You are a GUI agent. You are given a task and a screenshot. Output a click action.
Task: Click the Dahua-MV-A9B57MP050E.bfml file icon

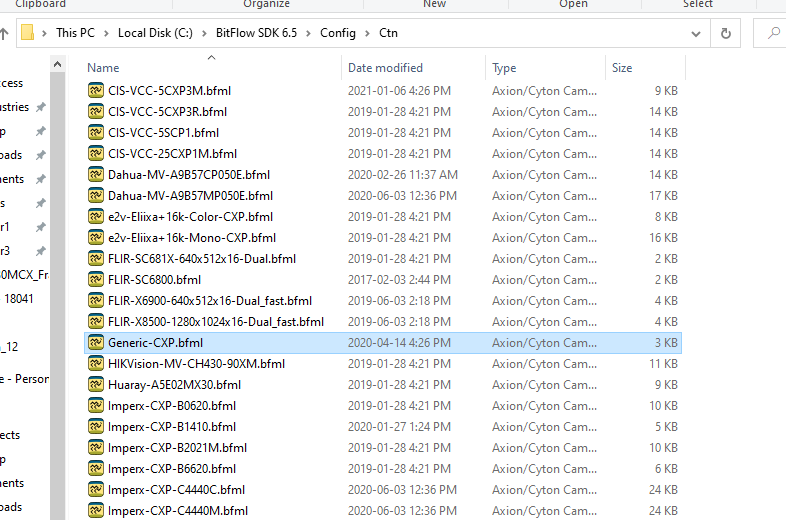96,196
